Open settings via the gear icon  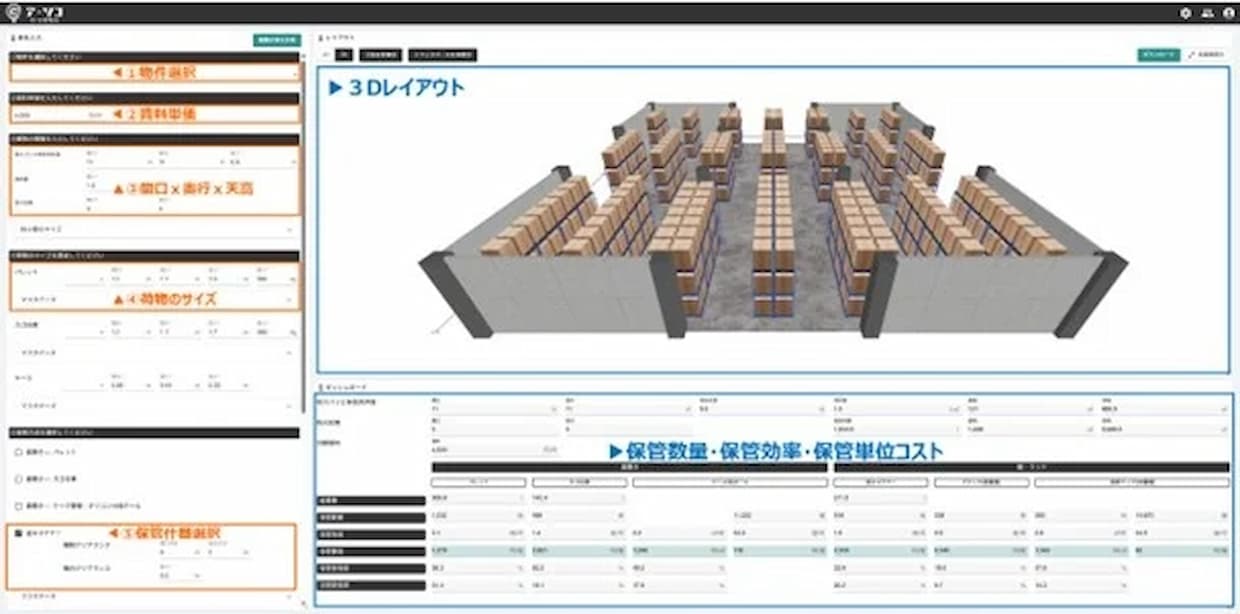coord(1185,13)
